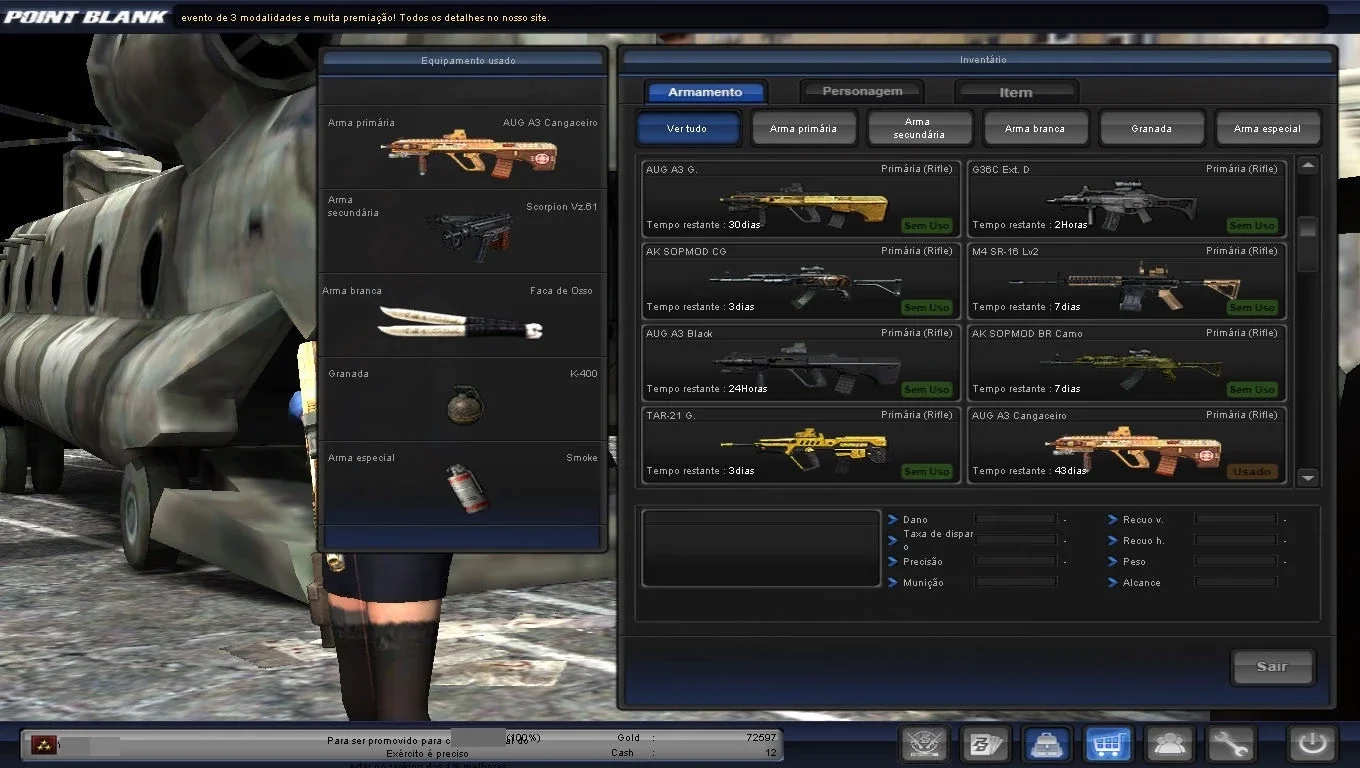Screen dimensions: 1360x768
Task: Click Sem Uso badge on G36C Ext. D
Action: coord(1252,226)
